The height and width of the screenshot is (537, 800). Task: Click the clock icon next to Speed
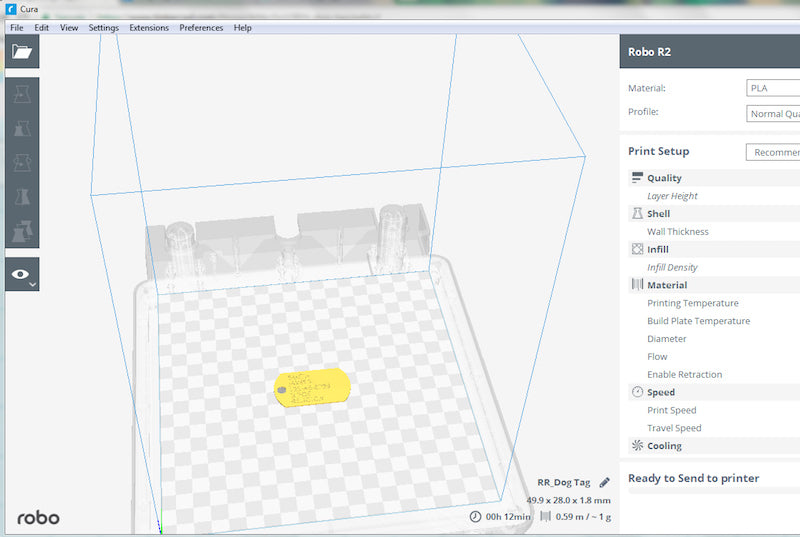[x=637, y=392]
